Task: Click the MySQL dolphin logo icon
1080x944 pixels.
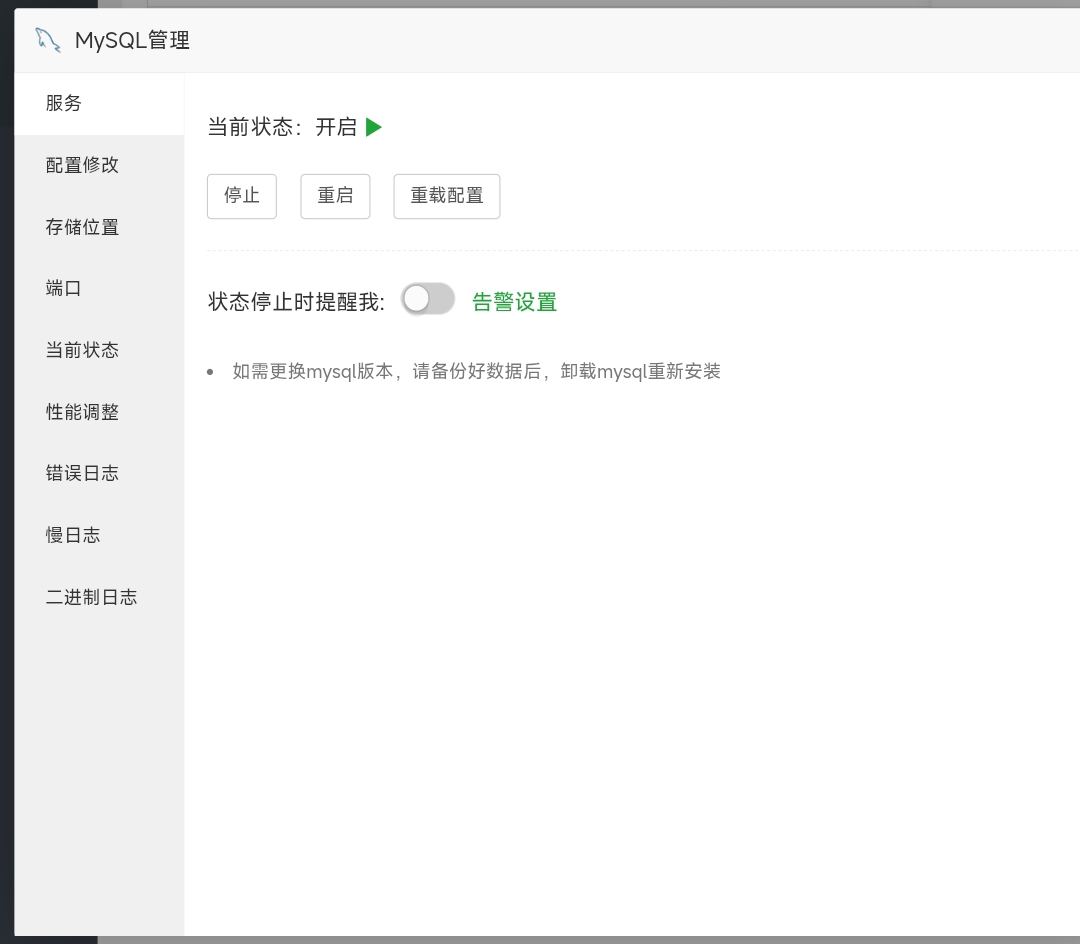Action: pos(47,40)
